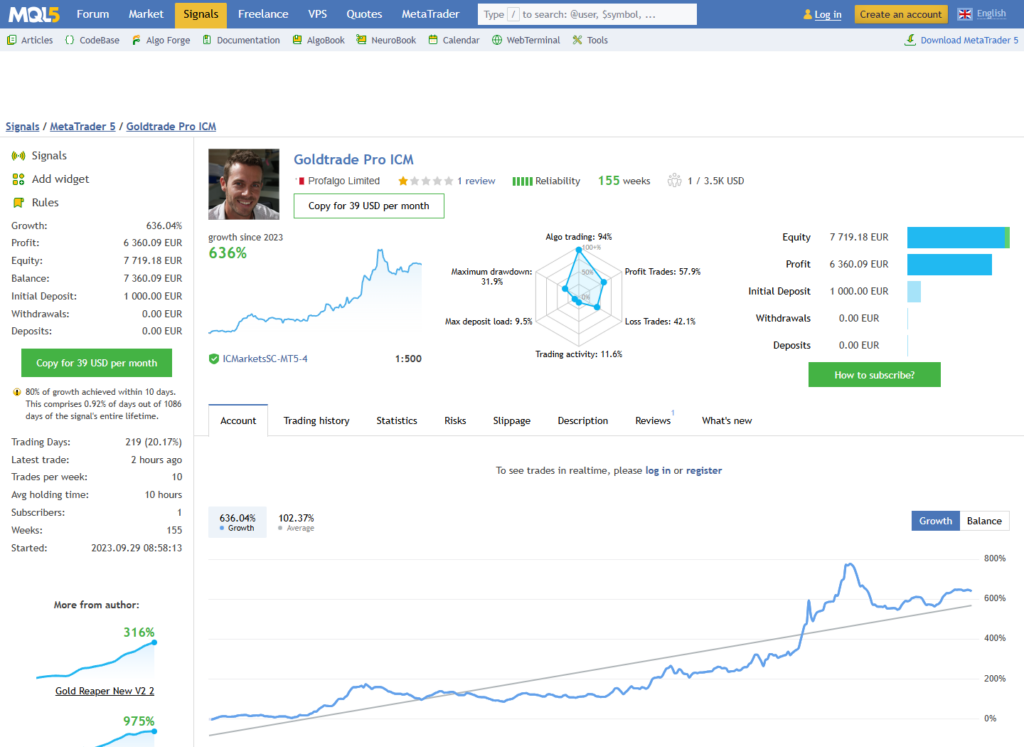Open CodeBase braces icon
Viewport: 1024px width, 747px height.
pos(70,40)
